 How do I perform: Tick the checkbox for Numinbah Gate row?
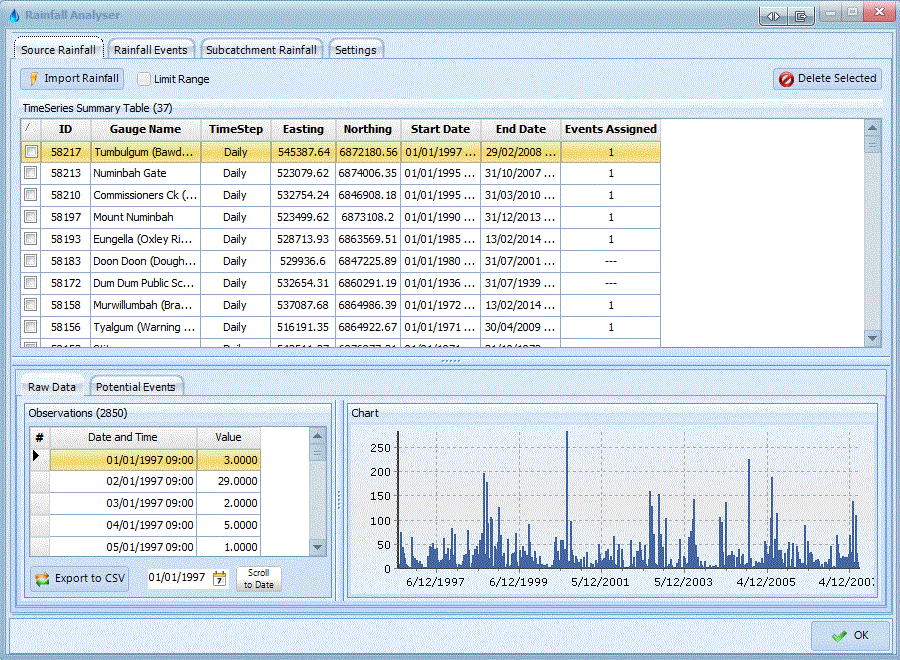pos(31,174)
